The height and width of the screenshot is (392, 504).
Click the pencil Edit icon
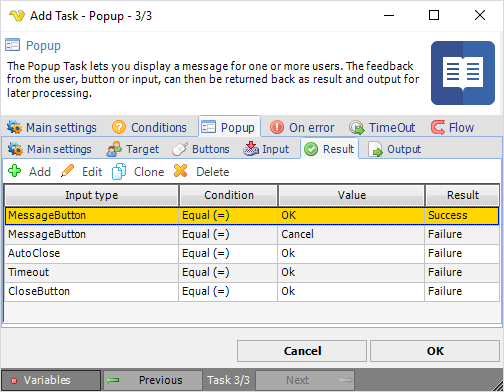point(67,171)
